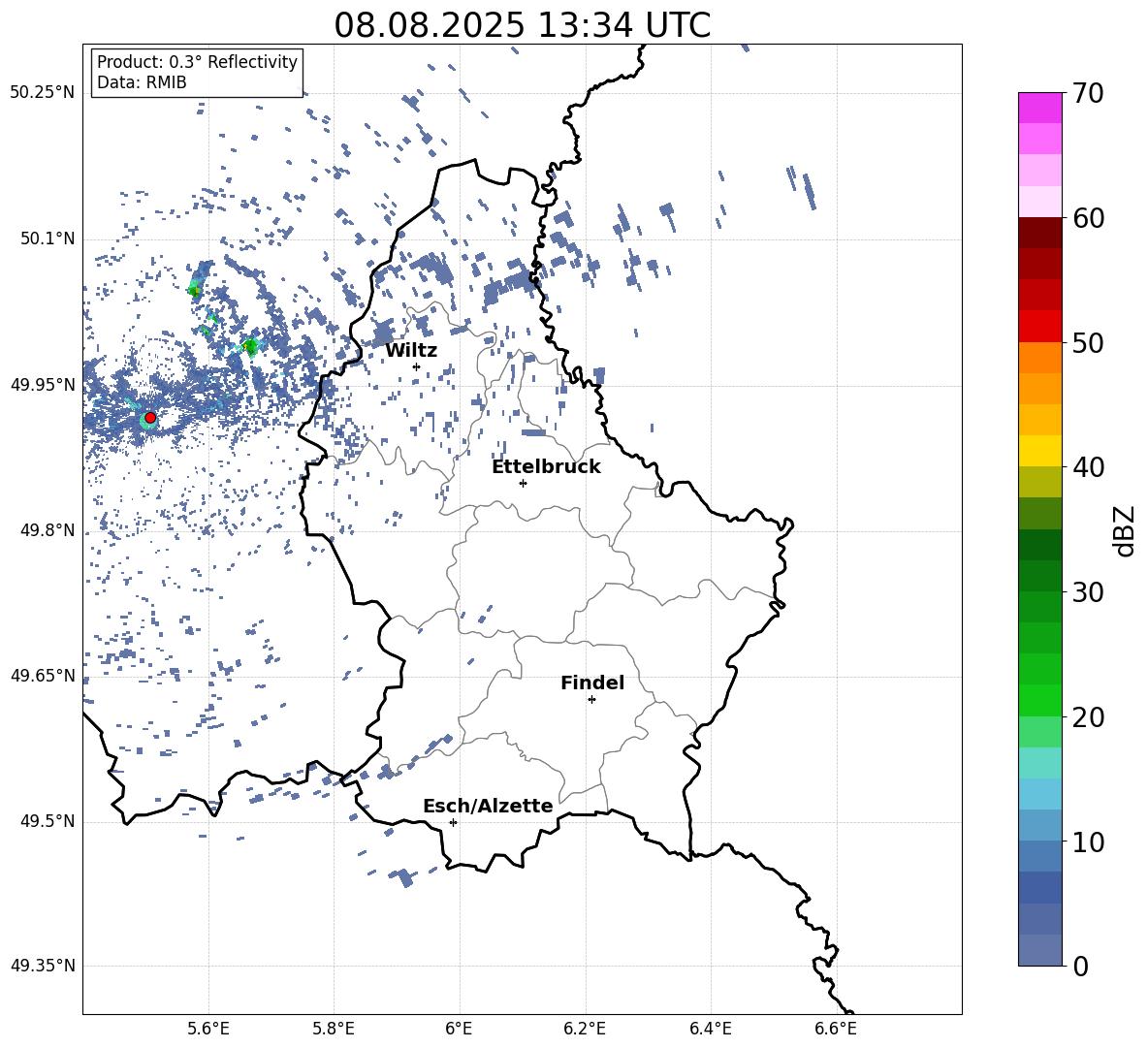Click the 'Esch/Alzette' map label

[x=488, y=806]
